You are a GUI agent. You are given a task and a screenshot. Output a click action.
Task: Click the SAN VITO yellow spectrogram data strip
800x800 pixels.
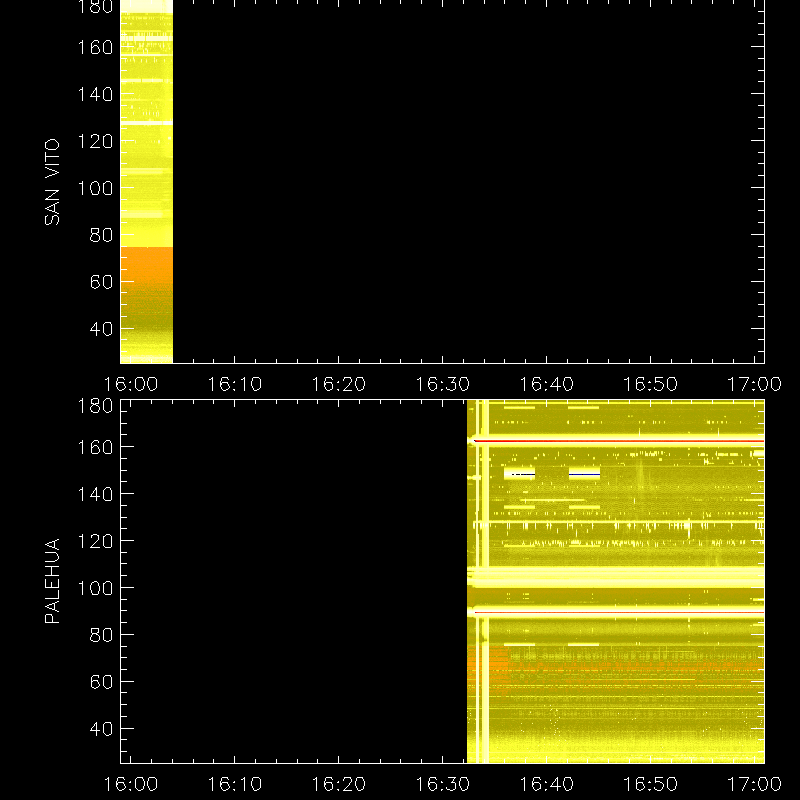tap(146, 182)
